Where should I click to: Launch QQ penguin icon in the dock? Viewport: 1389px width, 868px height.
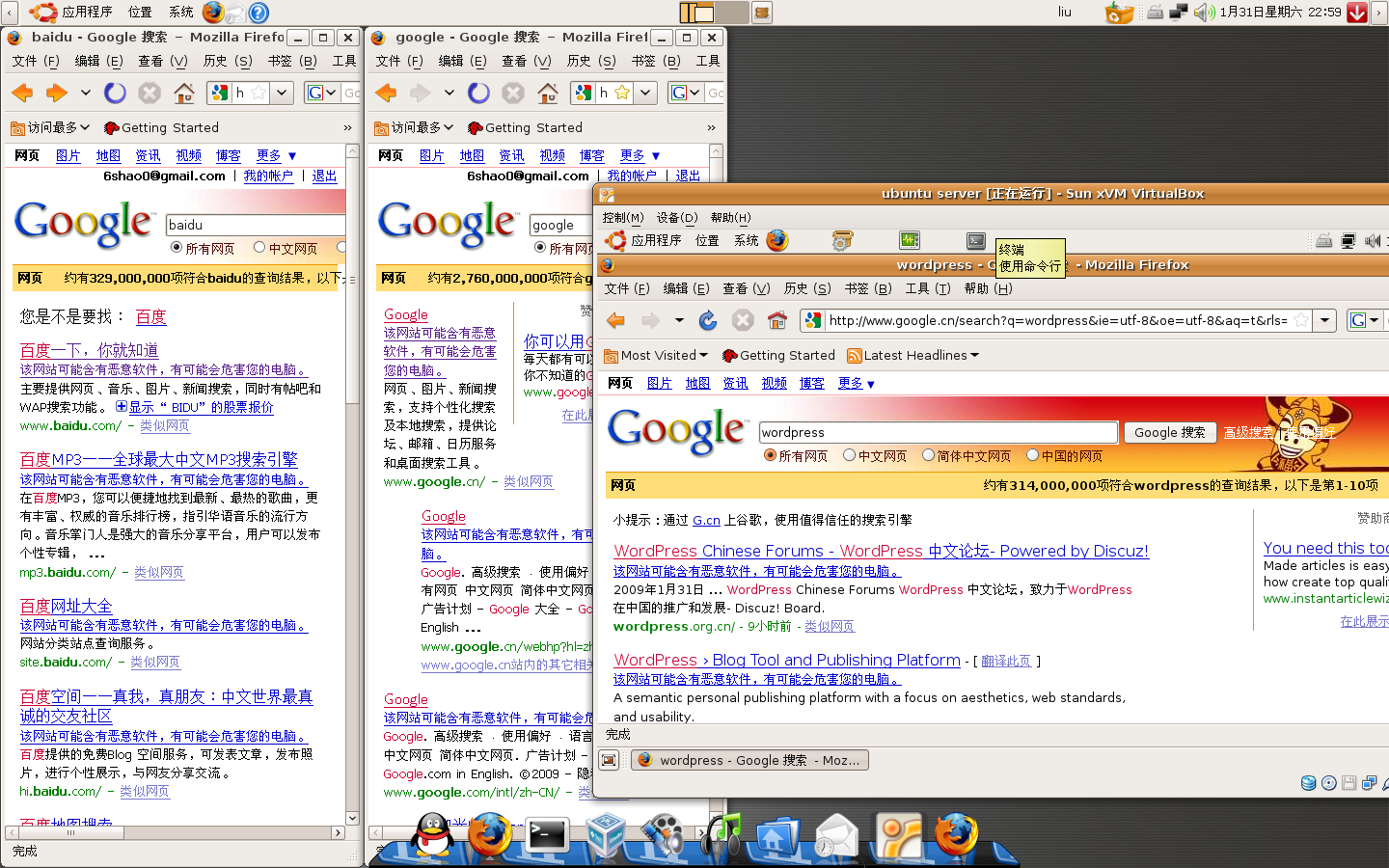[x=432, y=834]
